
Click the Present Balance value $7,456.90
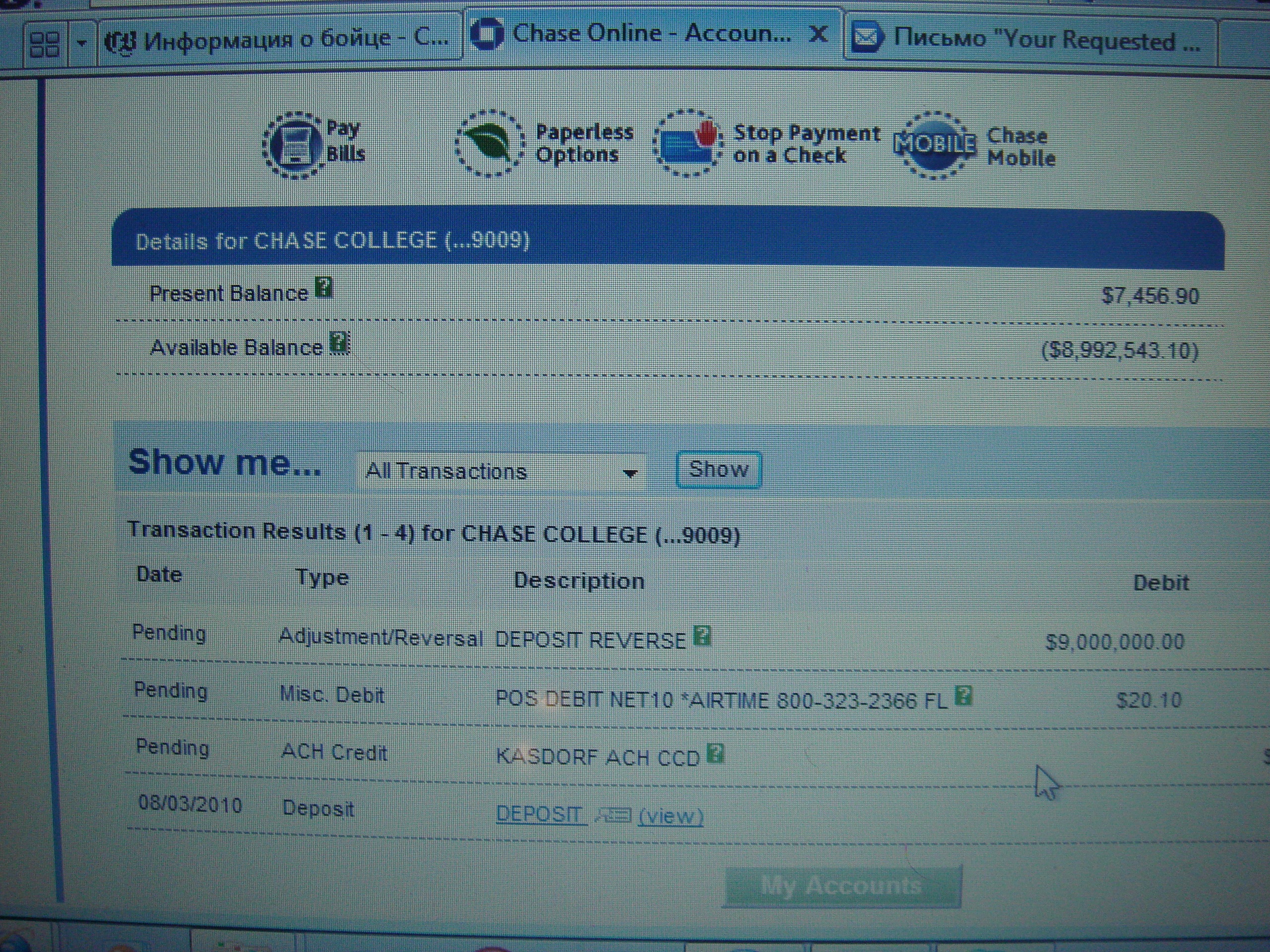click(1150, 296)
